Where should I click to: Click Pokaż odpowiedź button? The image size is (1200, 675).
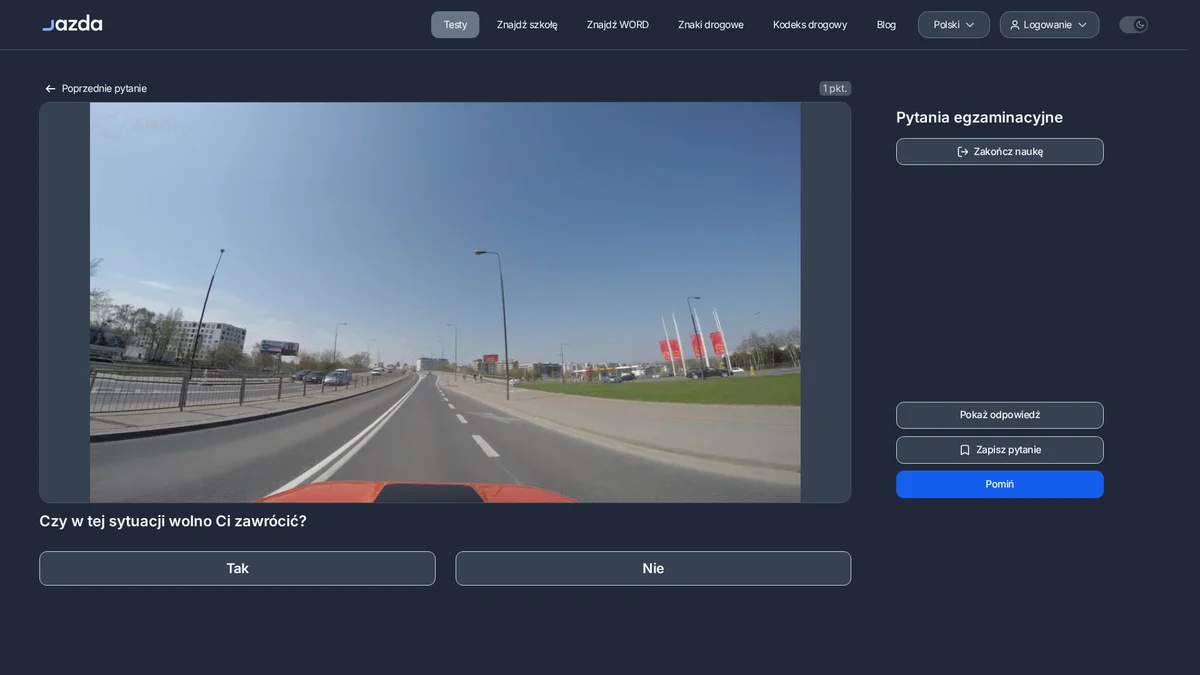tap(1000, 415)
